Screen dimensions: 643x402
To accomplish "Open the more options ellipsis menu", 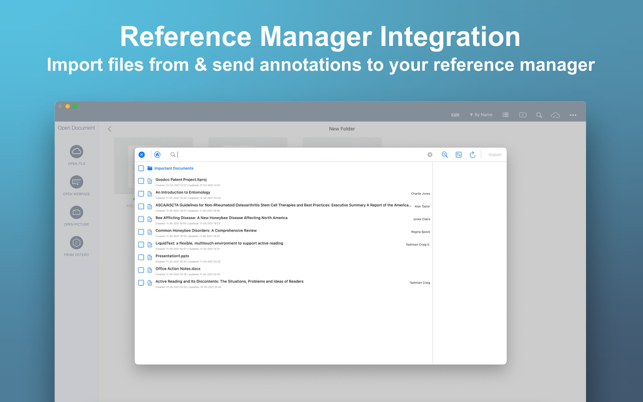I will [573, 115].
